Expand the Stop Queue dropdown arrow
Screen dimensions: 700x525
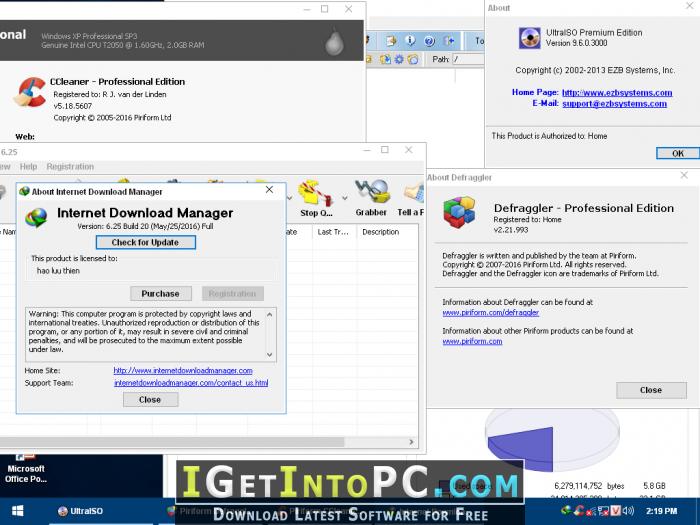[x=345, y=198]
